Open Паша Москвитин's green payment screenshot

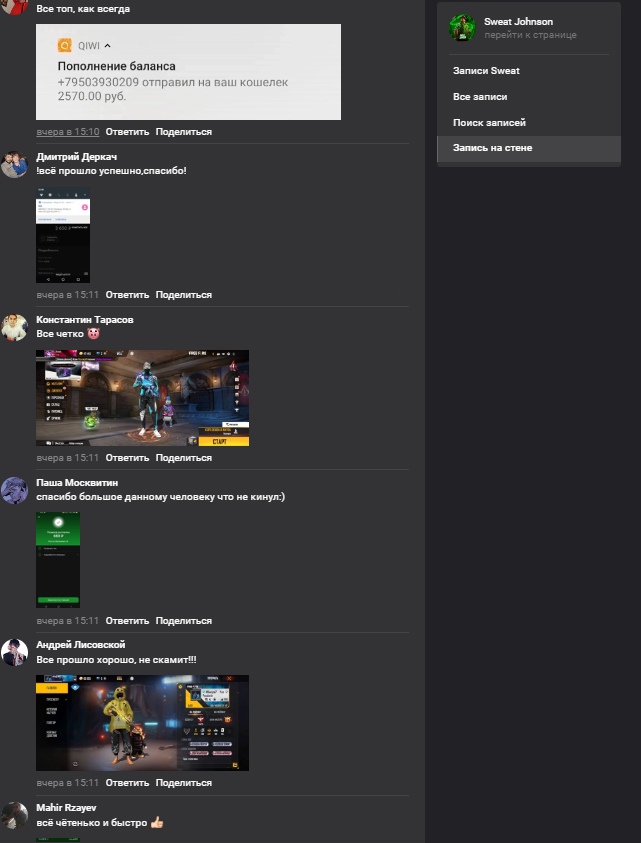coord(57,559)
